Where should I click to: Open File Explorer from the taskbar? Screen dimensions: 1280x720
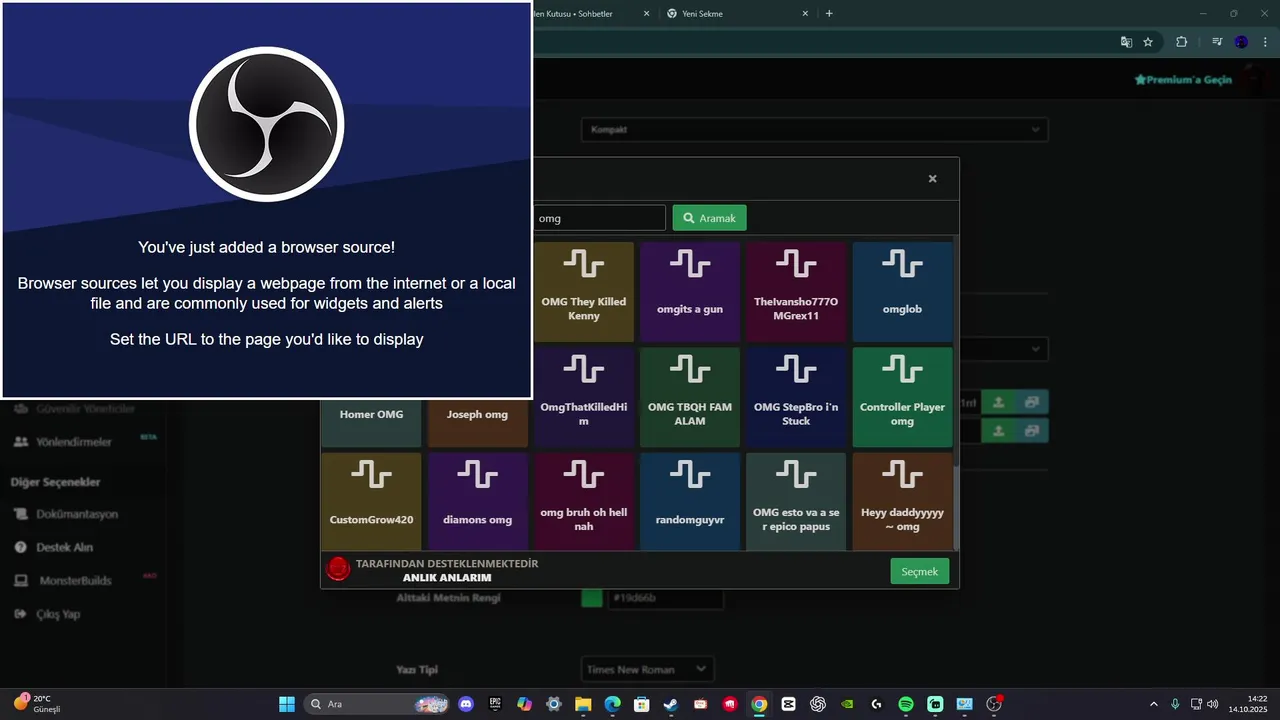tap(583, 704)
